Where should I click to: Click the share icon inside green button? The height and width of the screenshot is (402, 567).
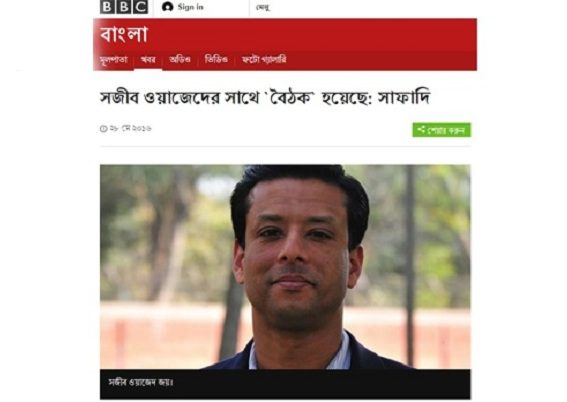pyautogui.click(x=421, y=129)
